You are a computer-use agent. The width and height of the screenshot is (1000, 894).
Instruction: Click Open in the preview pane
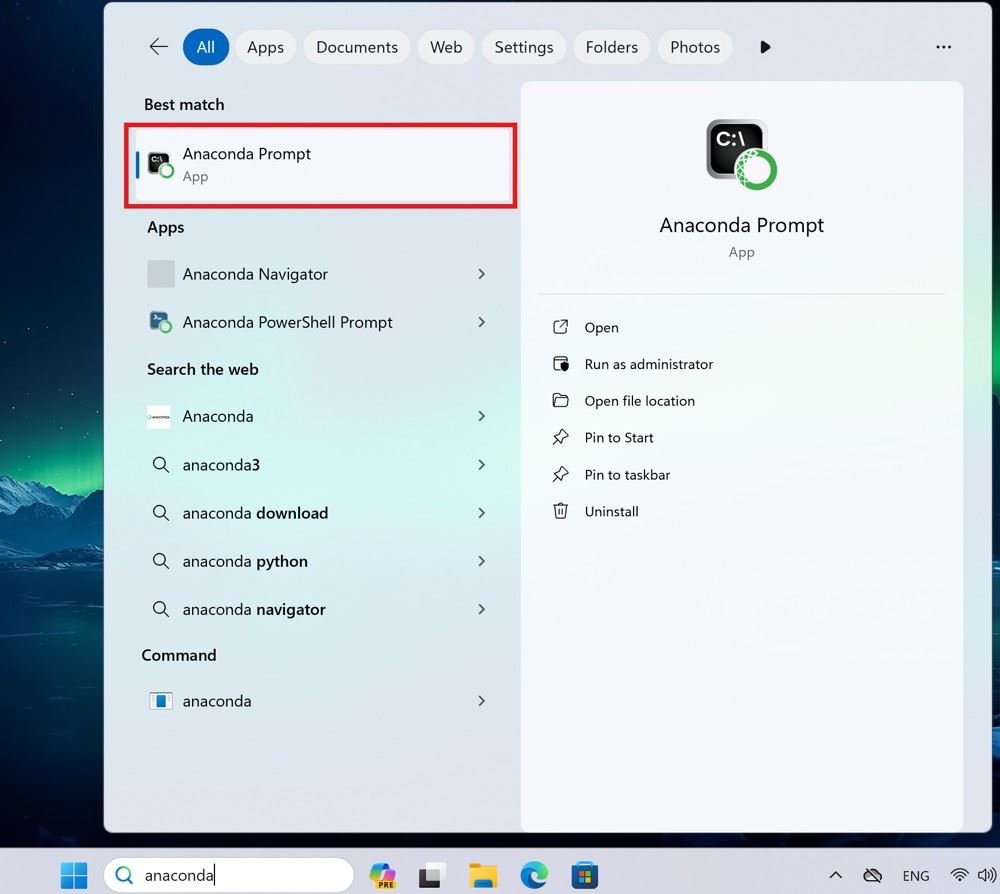pos(601,328)
